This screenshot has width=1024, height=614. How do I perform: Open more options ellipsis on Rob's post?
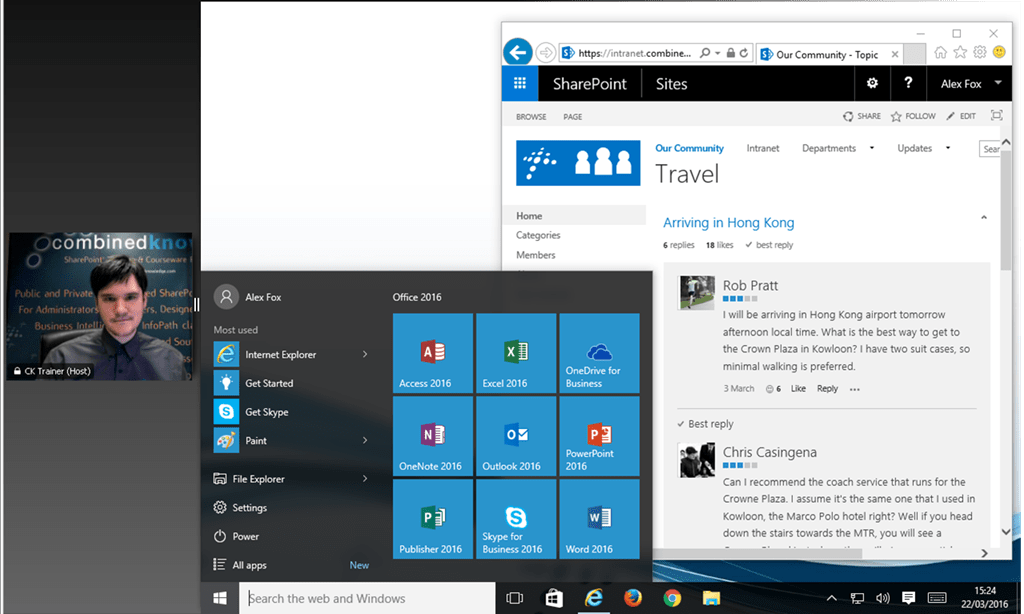855,389
